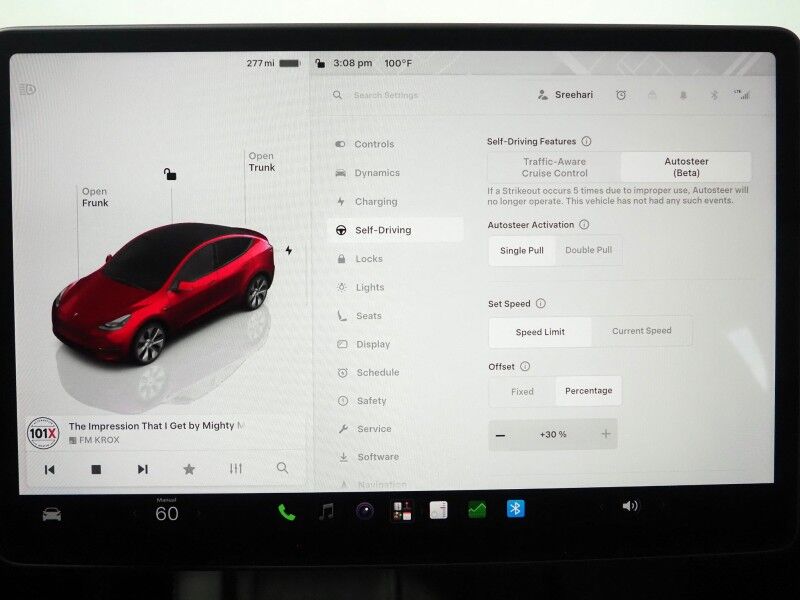Set Autosteer Activation to Double Pull

pos(588,250)
